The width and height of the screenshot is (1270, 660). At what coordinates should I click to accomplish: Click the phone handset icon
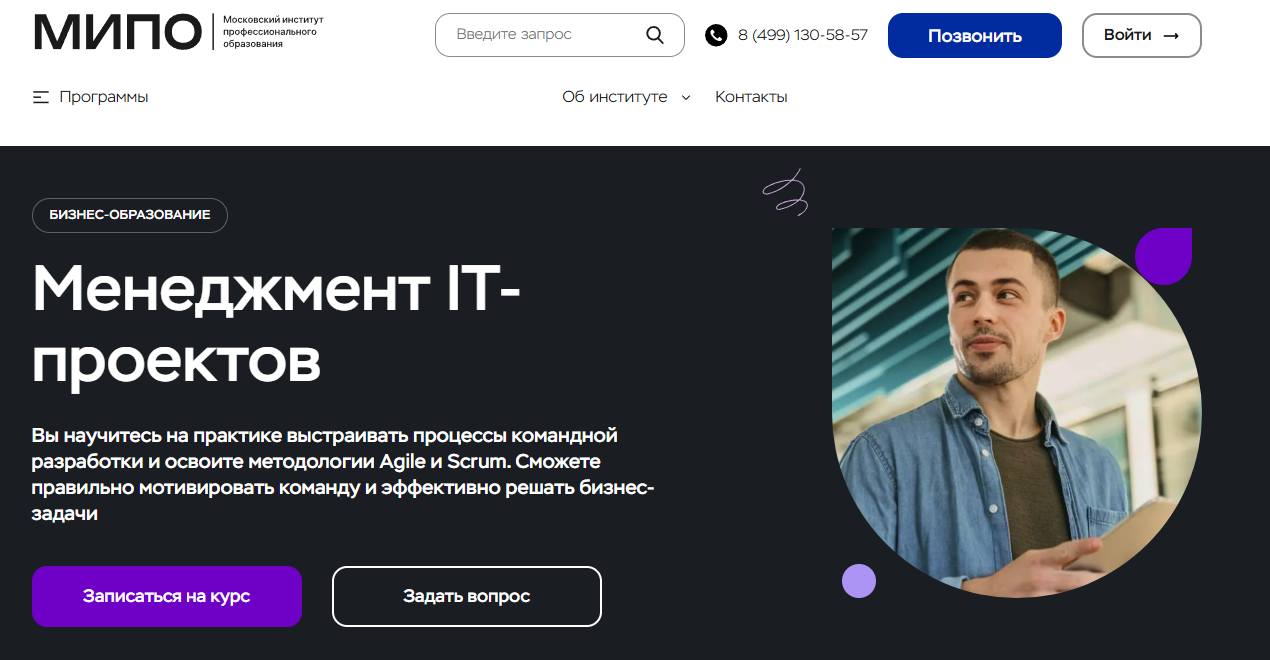point(716,35)
